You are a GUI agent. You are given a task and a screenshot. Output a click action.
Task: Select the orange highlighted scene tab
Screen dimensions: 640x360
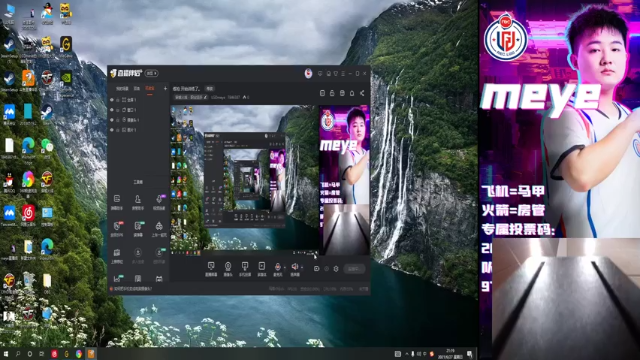pyautogui.click(x=150, y=88)
